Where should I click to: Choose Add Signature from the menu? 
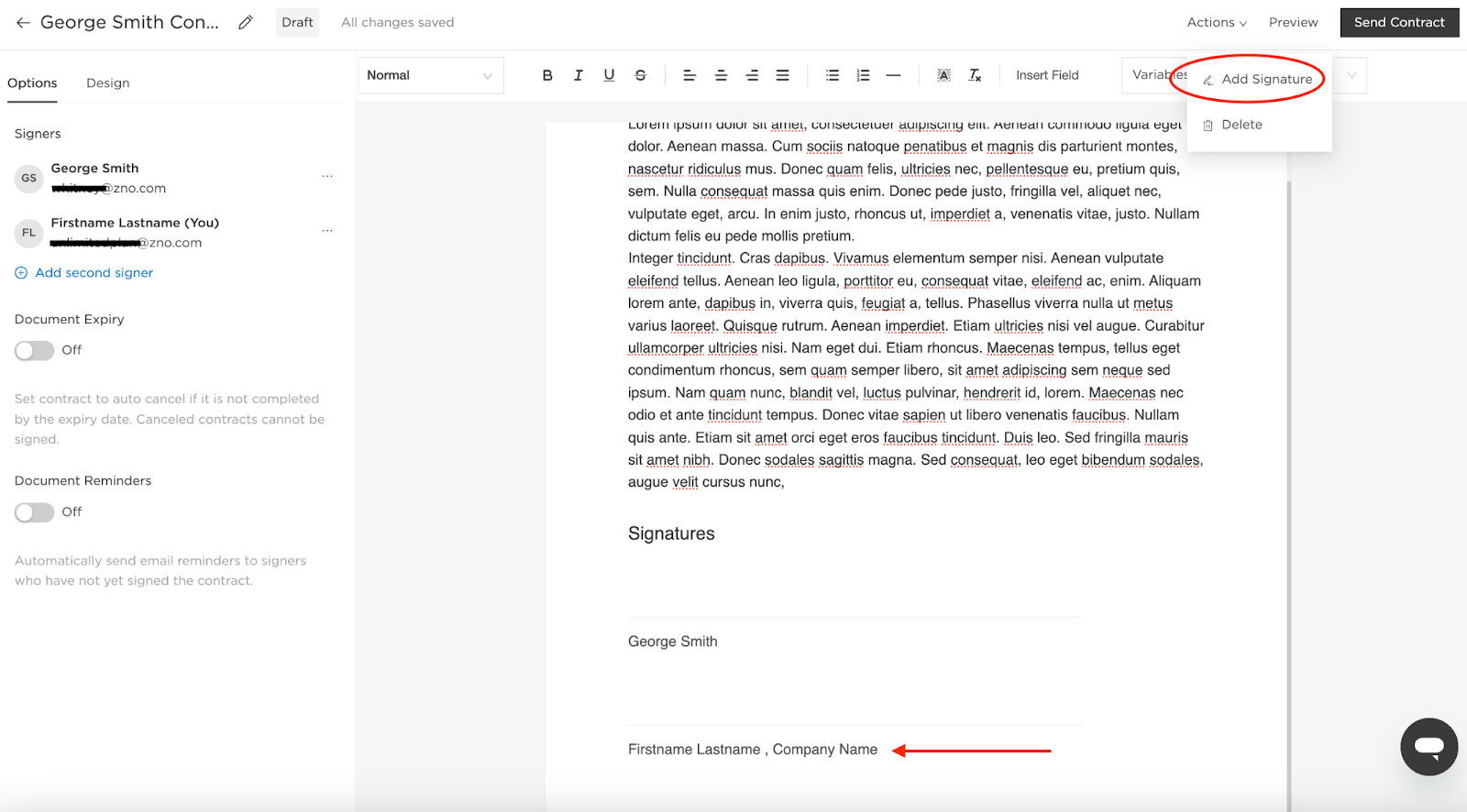1257,79
